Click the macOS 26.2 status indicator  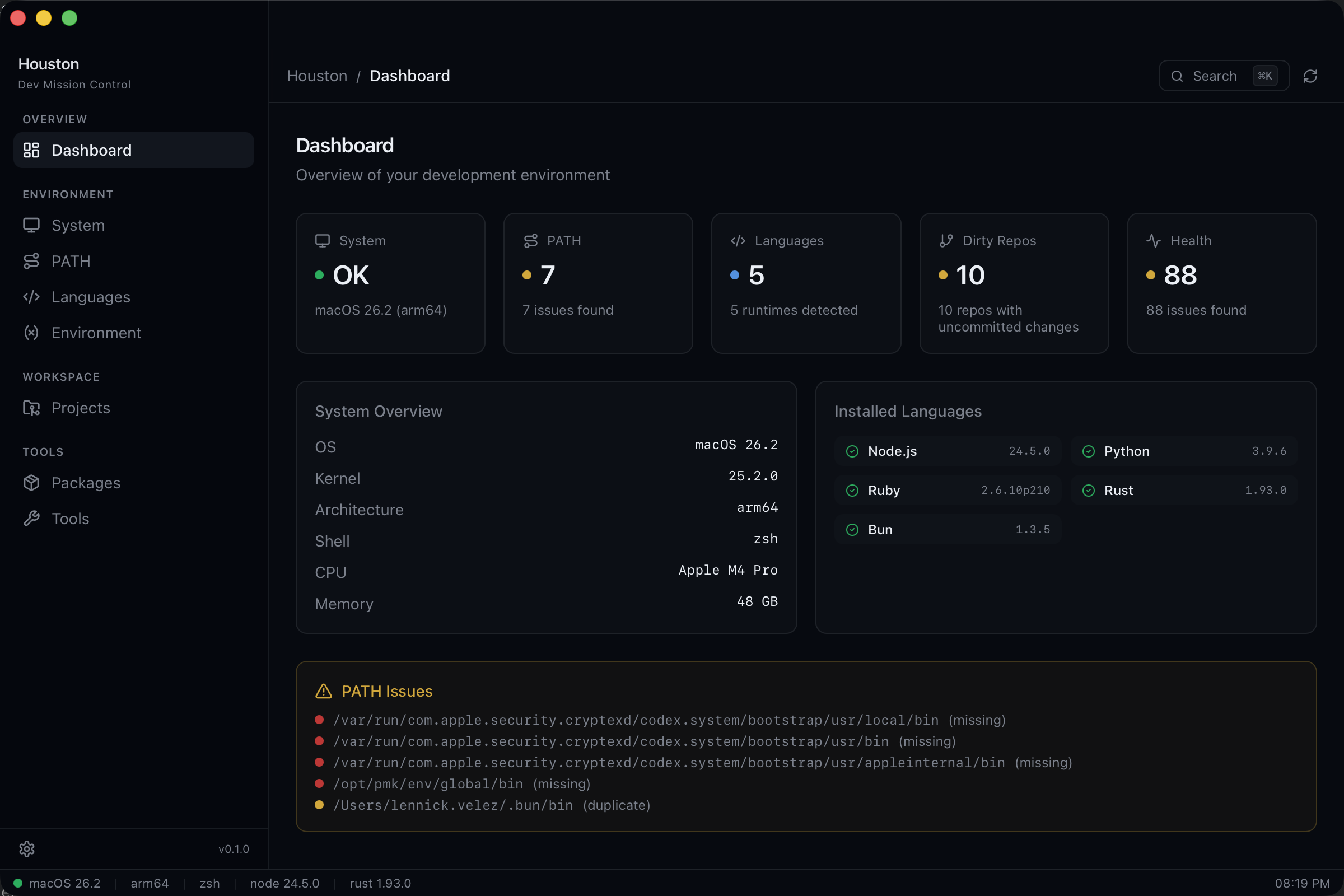click(57, 883)
